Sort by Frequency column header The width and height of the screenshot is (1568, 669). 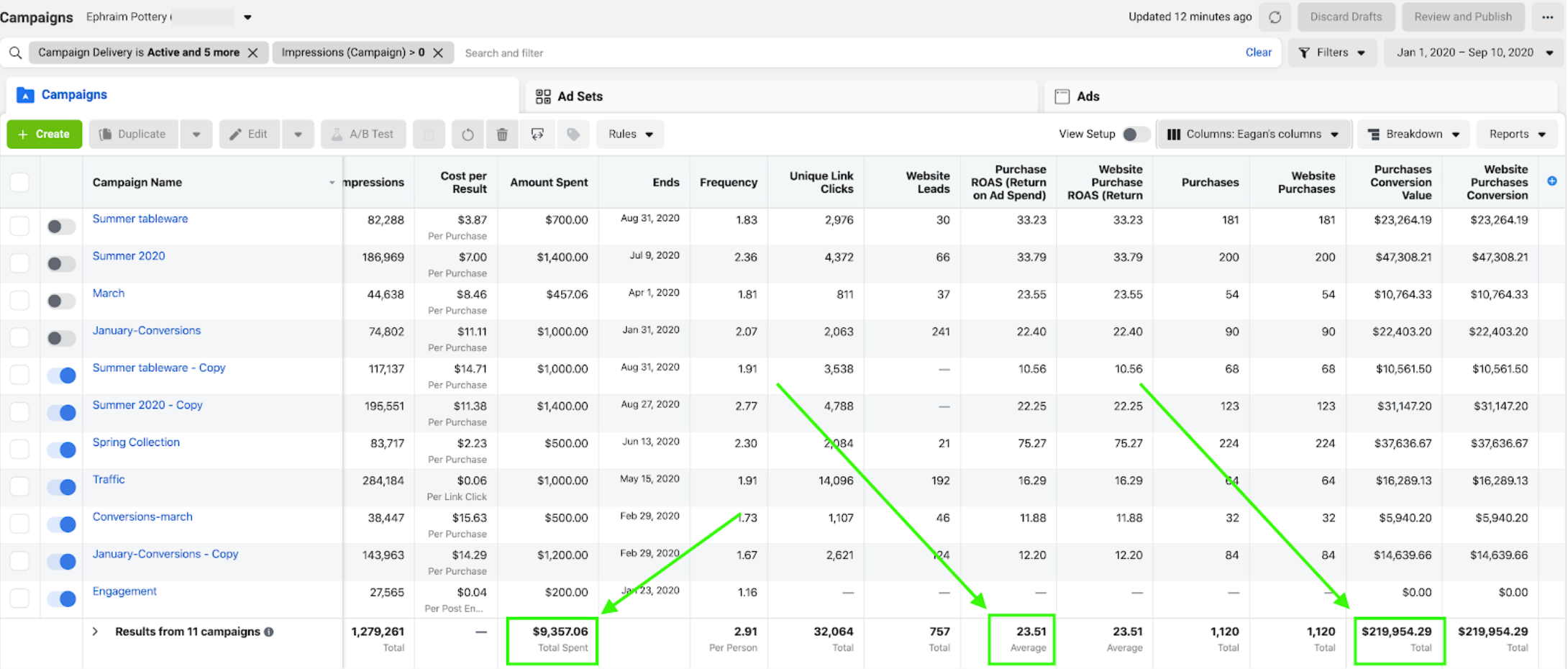[729, 182]
